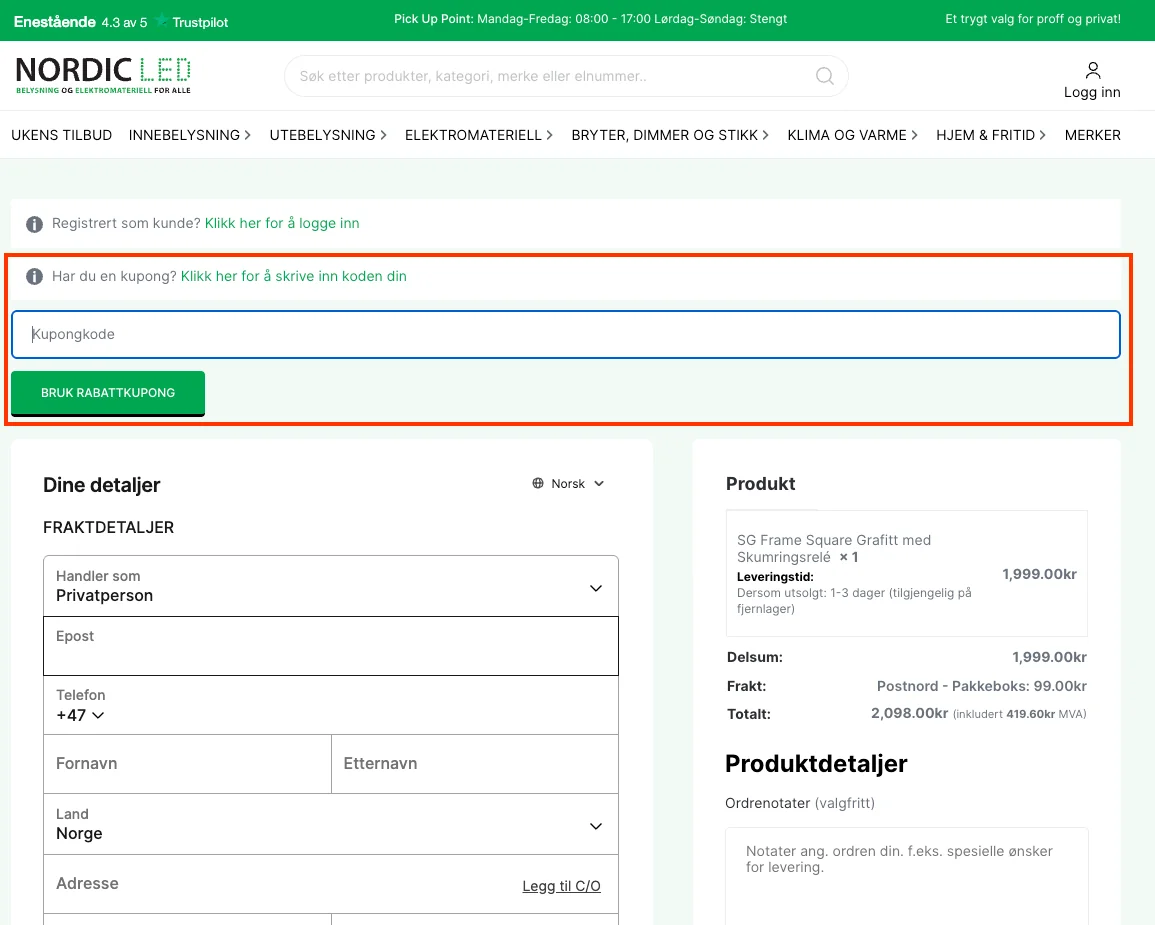Open the KLIMA OG VARME menu
Screen dimensions: 1155x925
coord(852,135)
